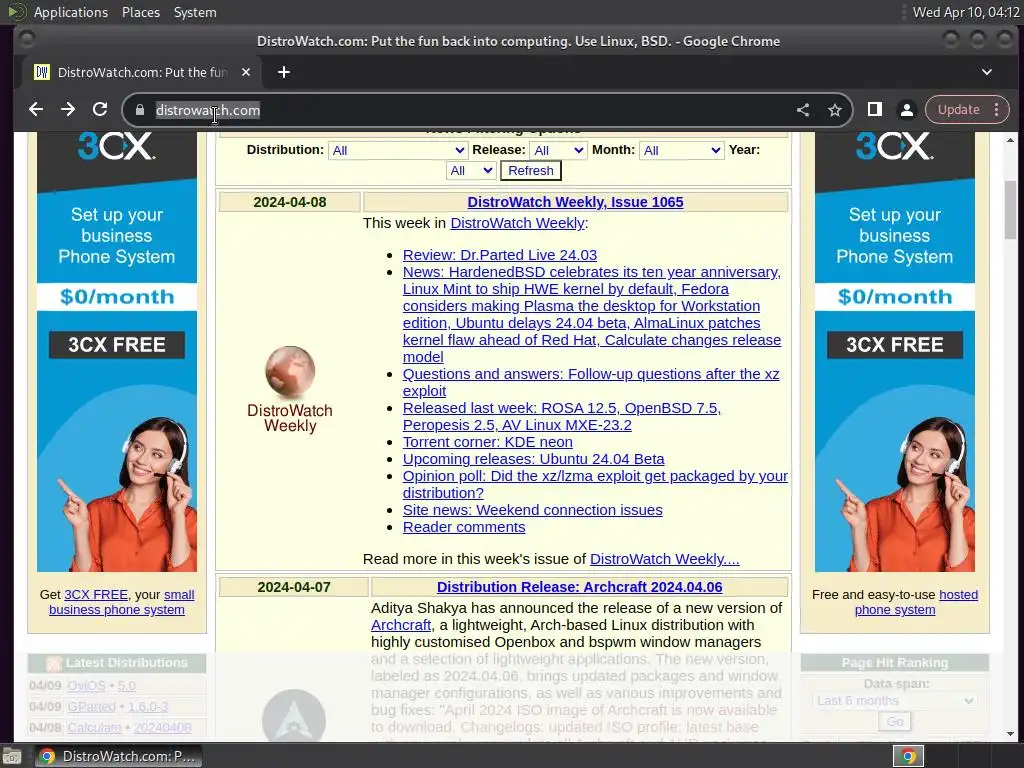The height and width of the screenshot is (768, 1024).
Task: Go back using the browser back arrow
Action: click(36, 110)
